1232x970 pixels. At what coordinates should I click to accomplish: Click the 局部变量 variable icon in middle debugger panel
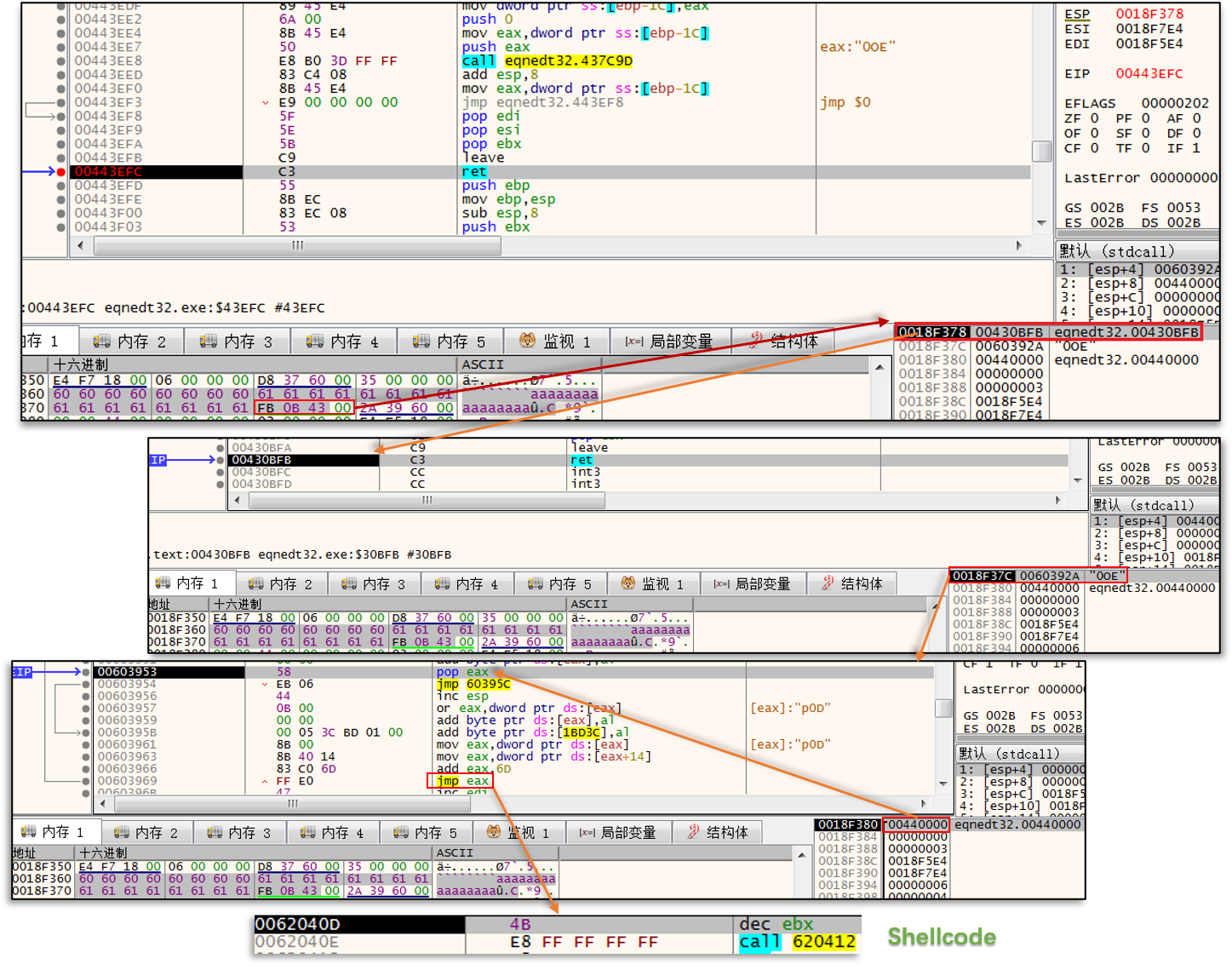click(x=722, y=583)
